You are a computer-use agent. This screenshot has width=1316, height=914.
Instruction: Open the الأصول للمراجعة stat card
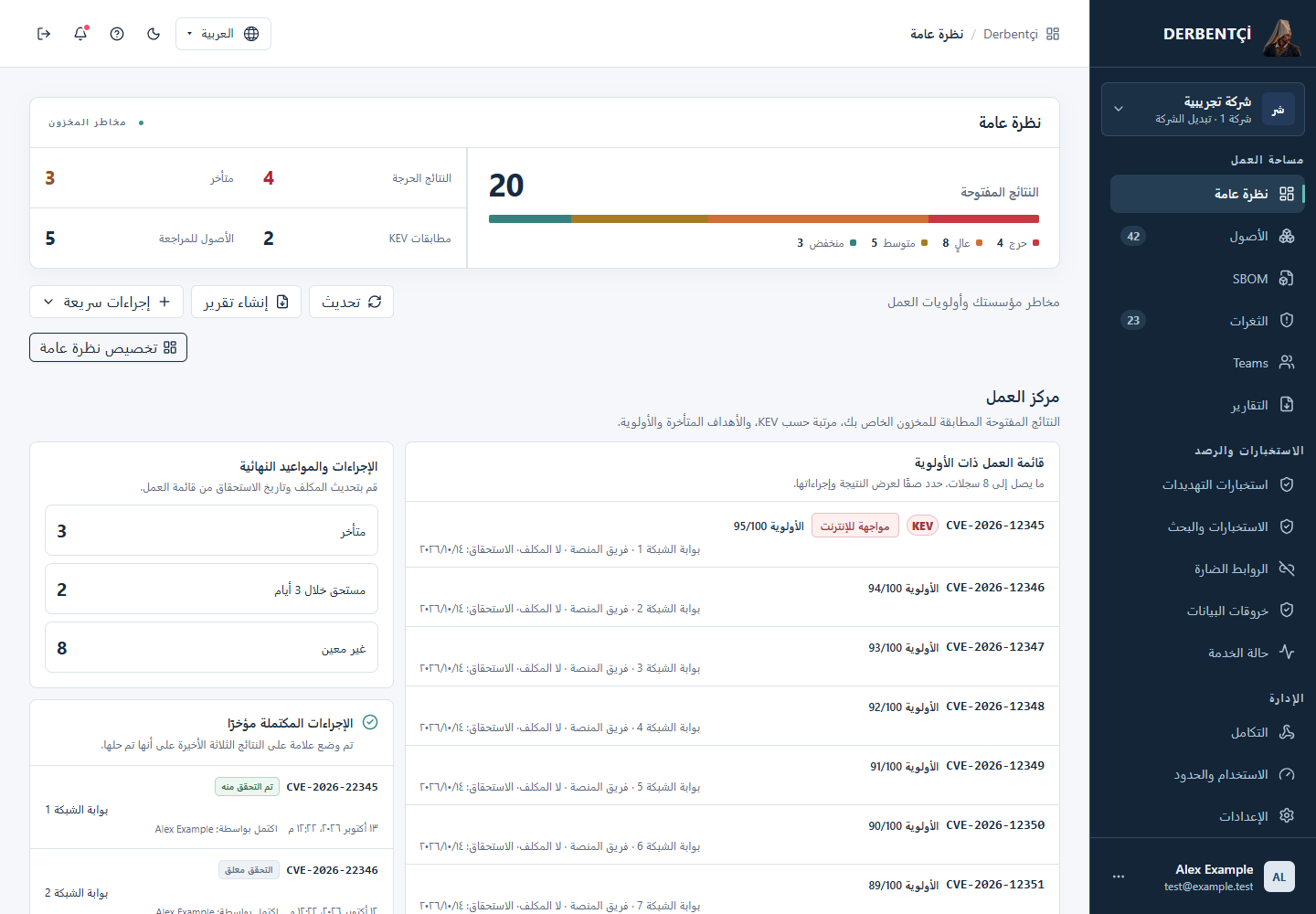139,239
